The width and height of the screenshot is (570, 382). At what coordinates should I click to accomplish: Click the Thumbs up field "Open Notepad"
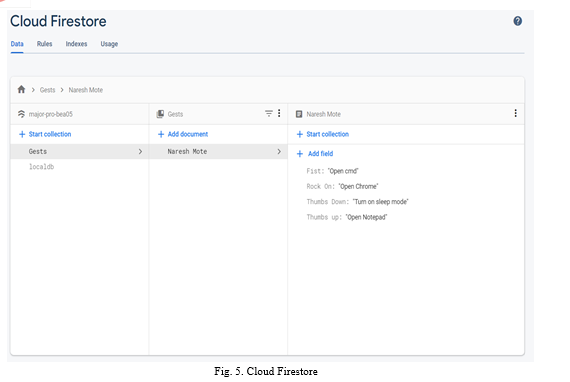[366, 217]
